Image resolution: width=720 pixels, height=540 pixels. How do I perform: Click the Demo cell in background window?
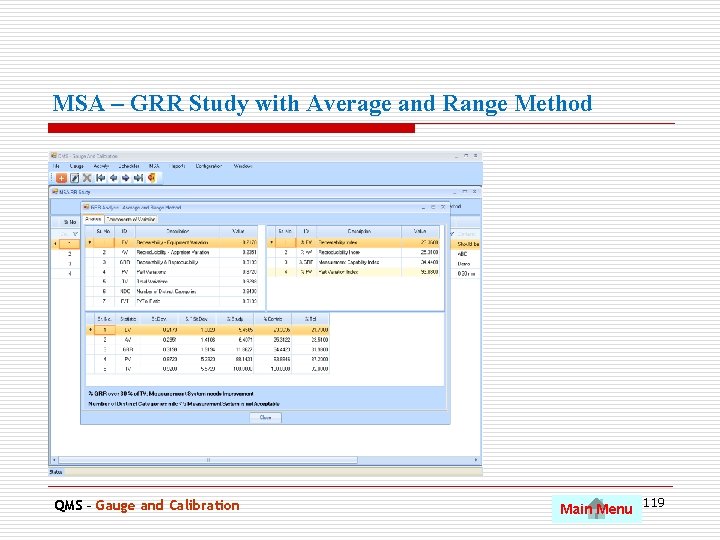pyautogui.click(x=463, y=264)
